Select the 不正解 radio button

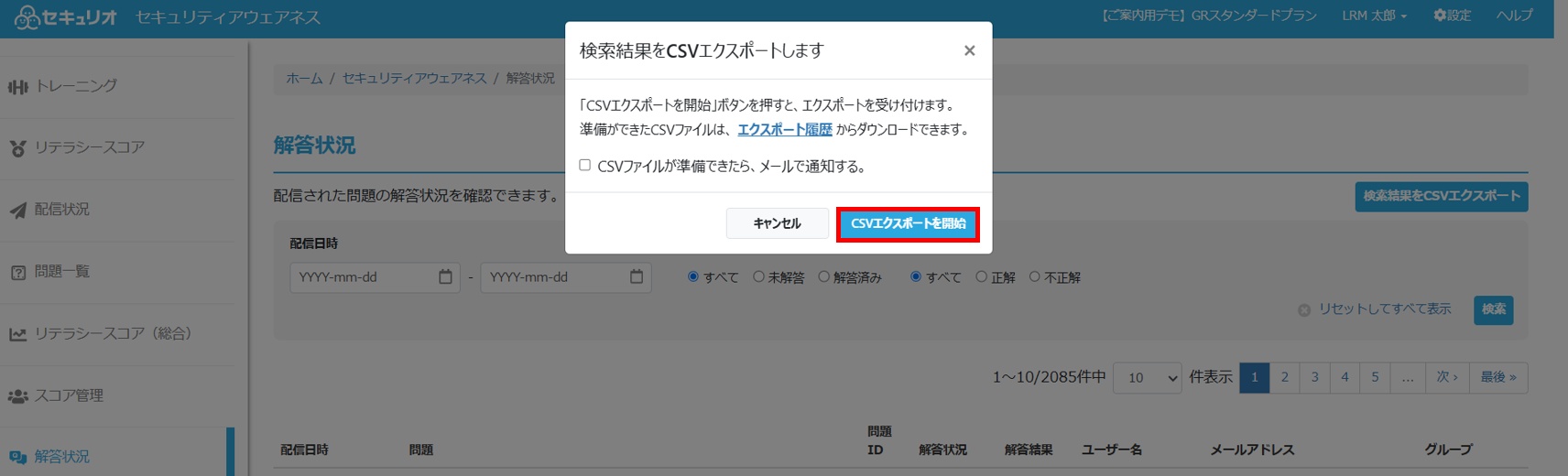click(1034, 276)
